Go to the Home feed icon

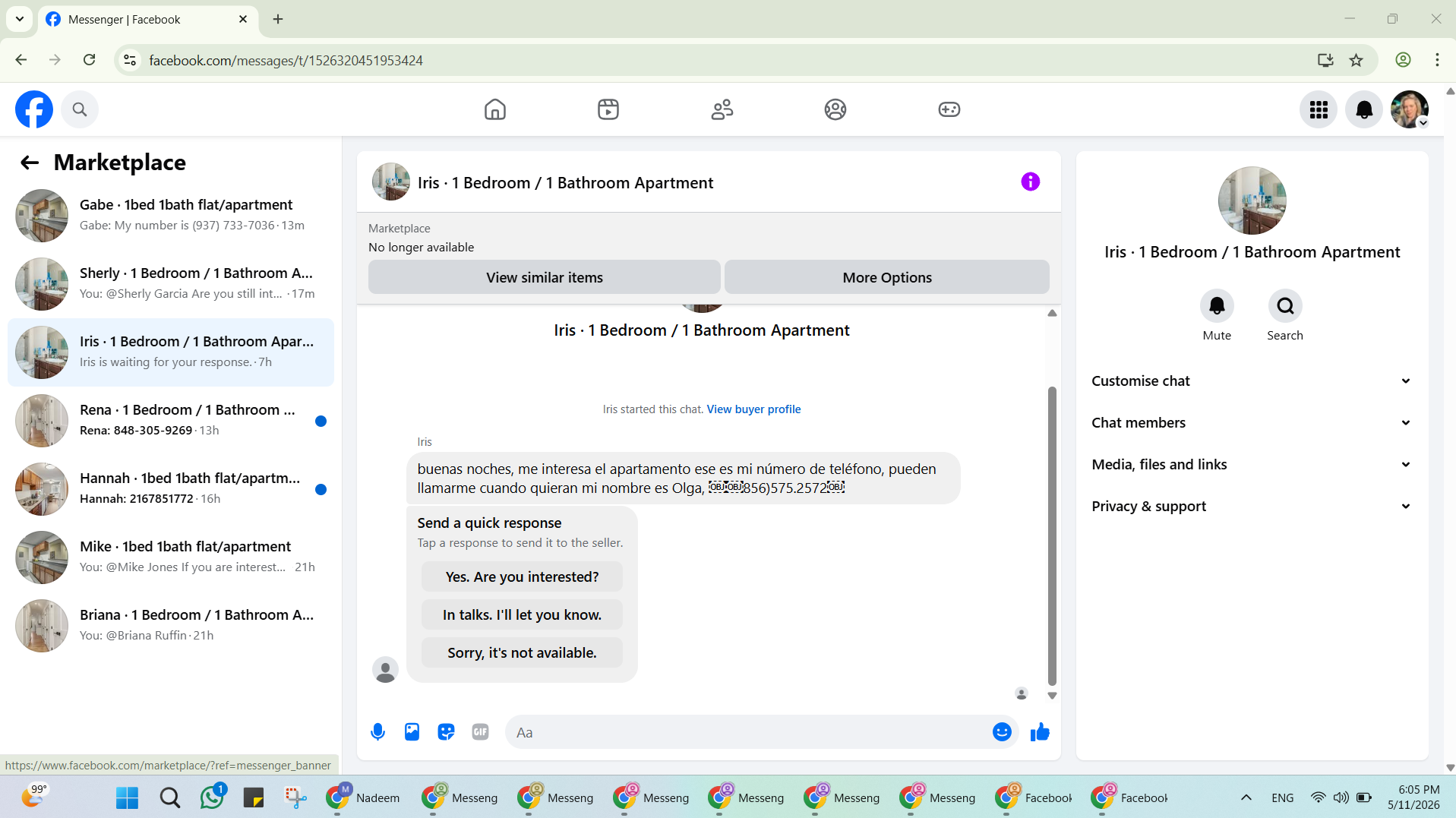pyautogui.click(x=495, y=109)
